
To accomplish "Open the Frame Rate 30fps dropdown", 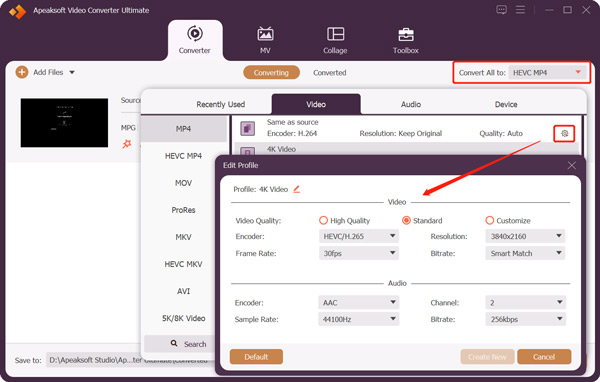I will (359, 253).
